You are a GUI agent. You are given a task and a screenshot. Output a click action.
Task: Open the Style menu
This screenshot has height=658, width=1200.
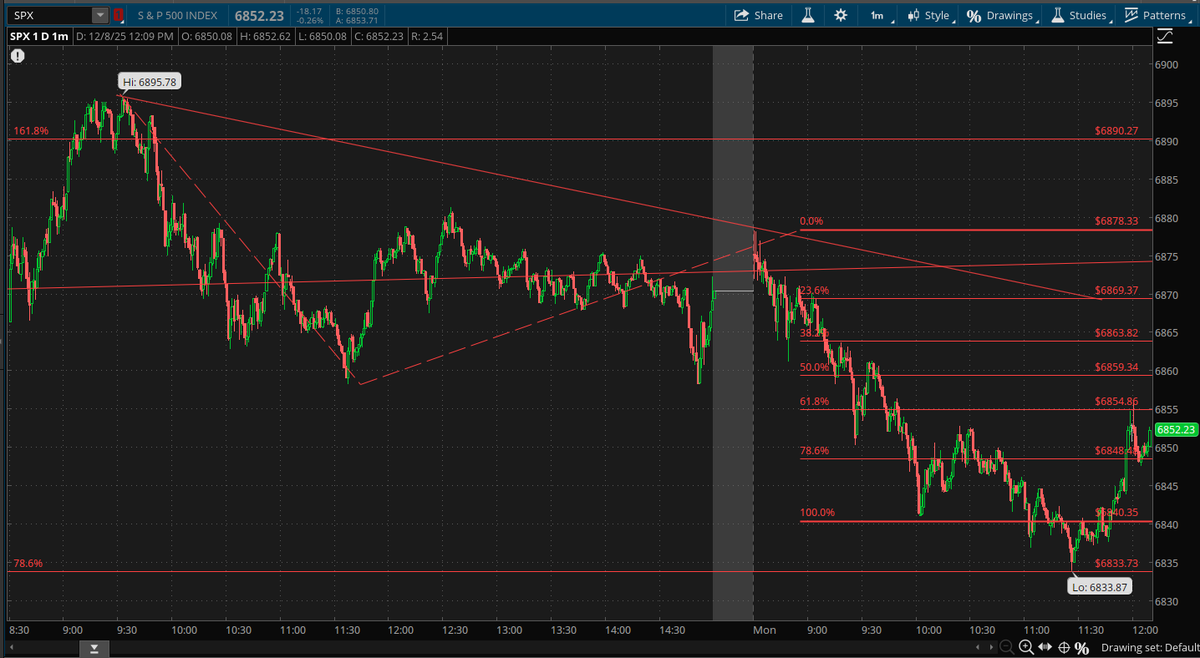coord(929,15)
